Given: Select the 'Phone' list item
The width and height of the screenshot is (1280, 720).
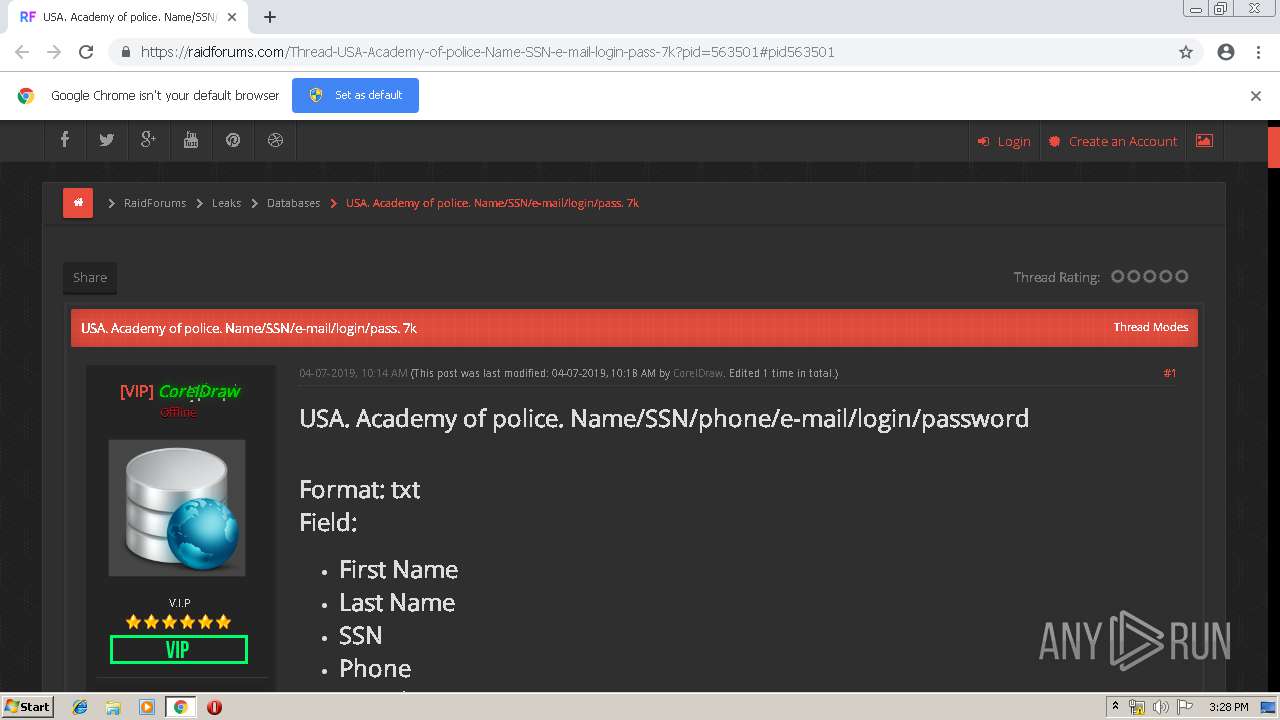Looking at the screenshot, I should tap(375, 668).
